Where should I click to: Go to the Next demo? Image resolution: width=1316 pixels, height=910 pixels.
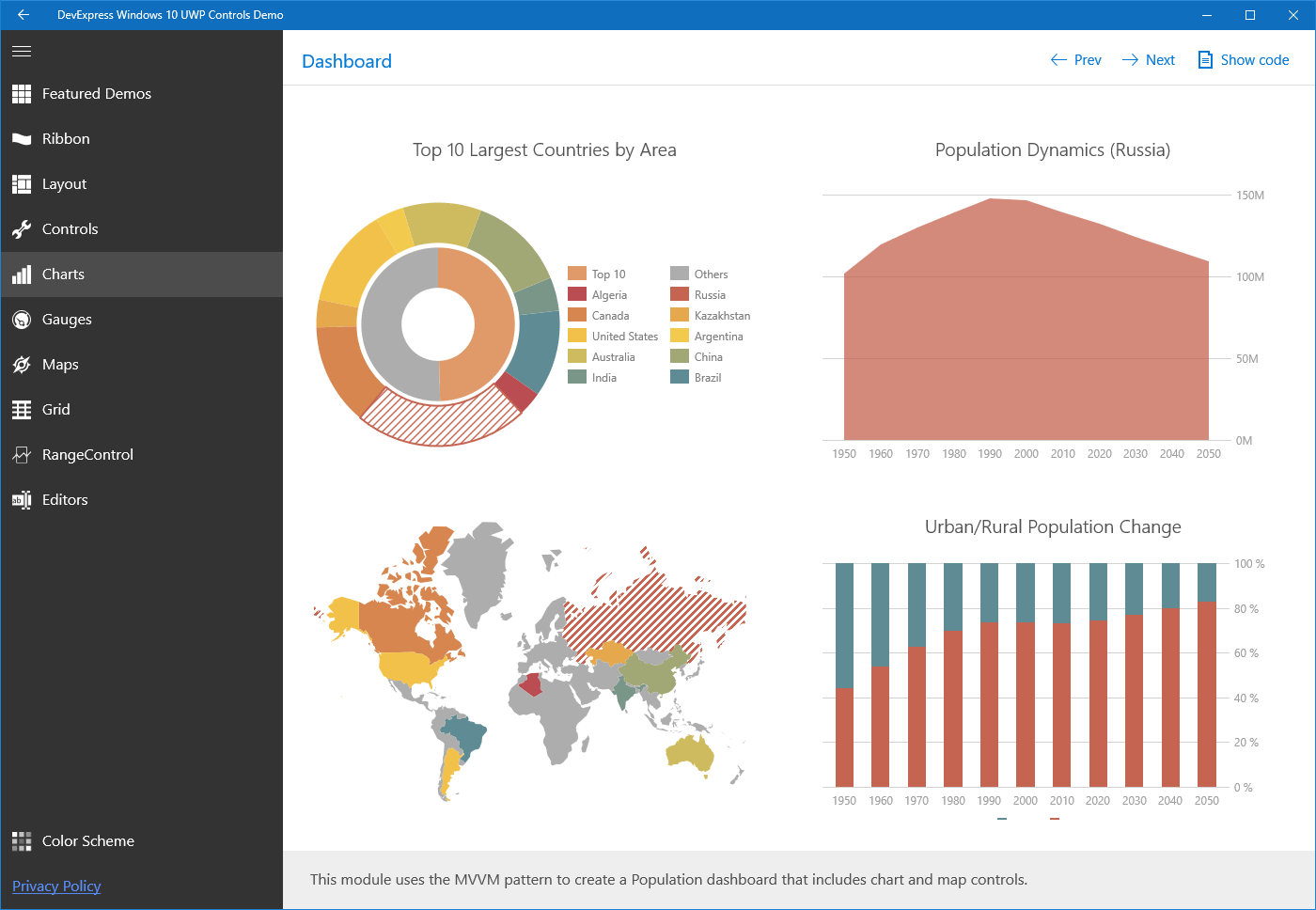pyautogui.click(x=1149, y=60)
